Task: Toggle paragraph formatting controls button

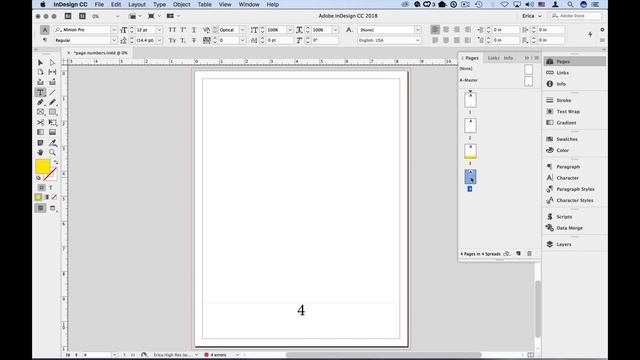Action: (x=45, y=40)
